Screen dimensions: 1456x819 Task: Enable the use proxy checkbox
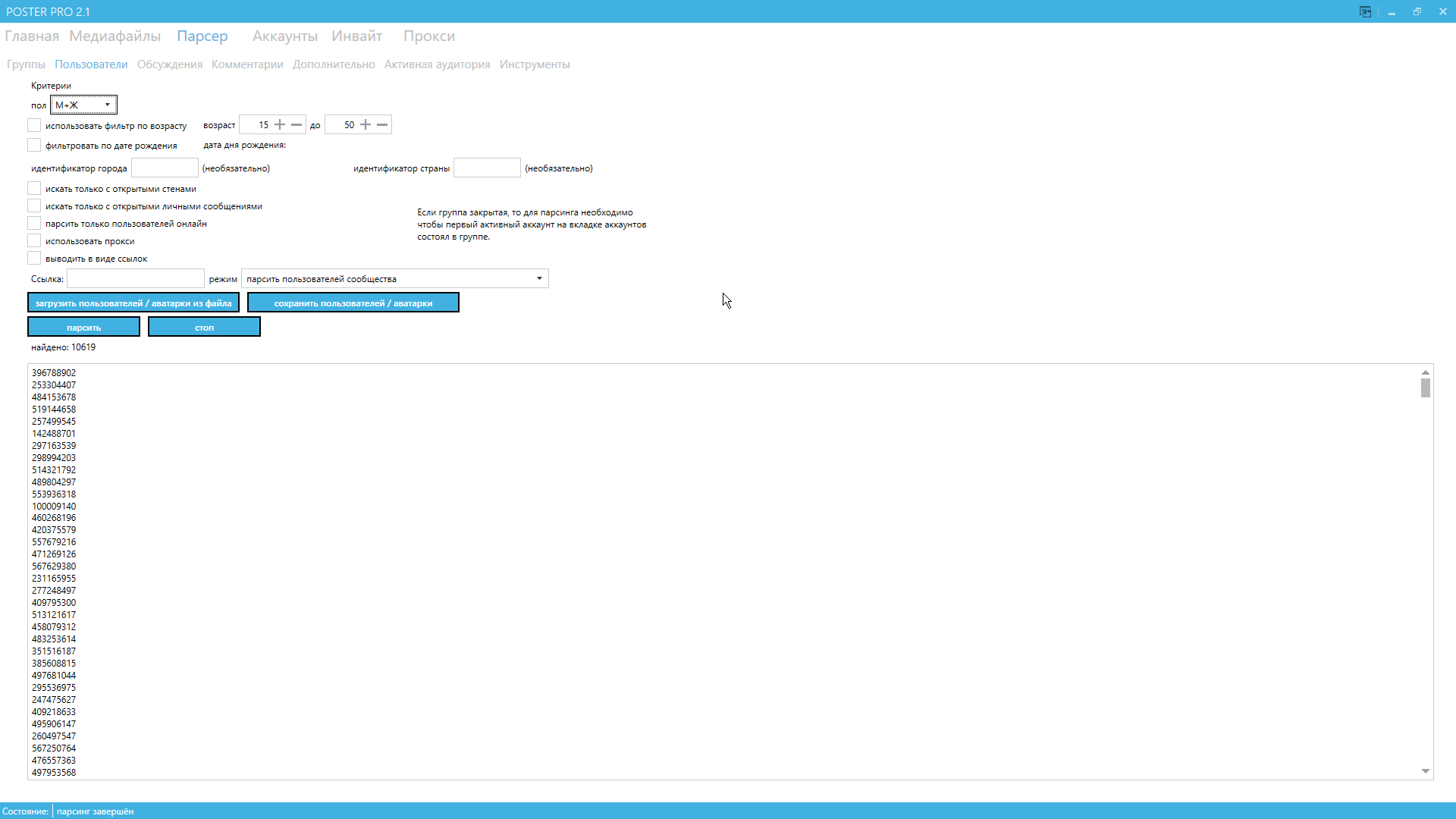tap(34, 241)
